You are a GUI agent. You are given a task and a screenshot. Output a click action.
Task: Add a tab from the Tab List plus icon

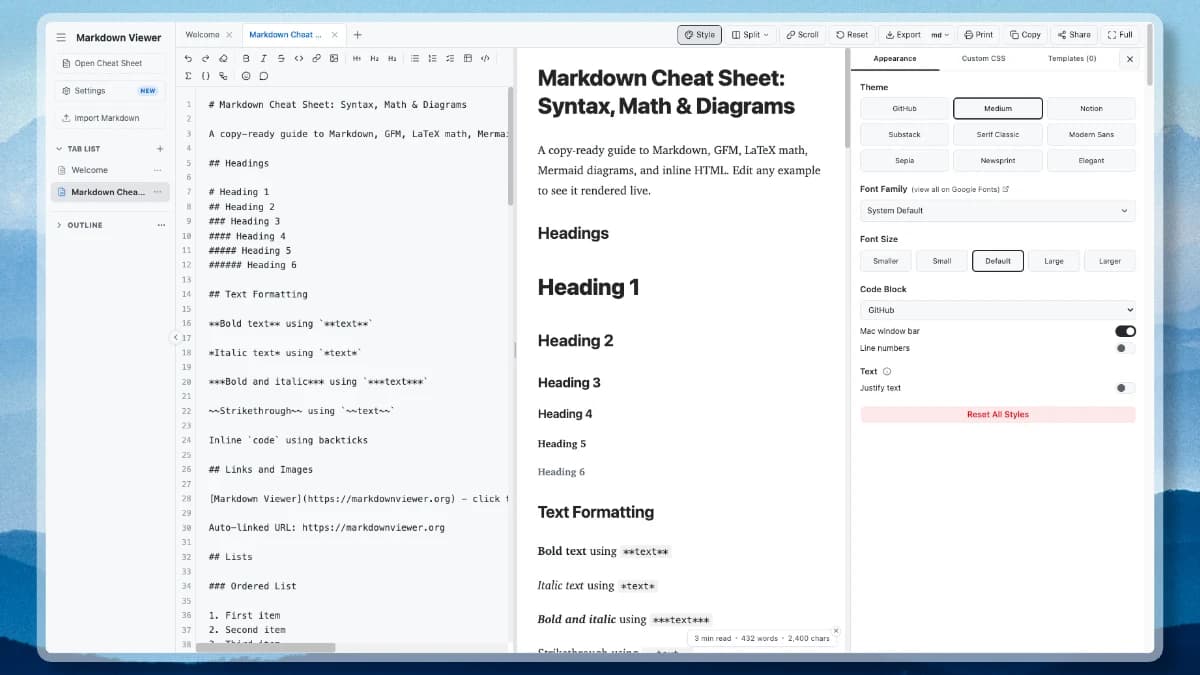[160, 148]
